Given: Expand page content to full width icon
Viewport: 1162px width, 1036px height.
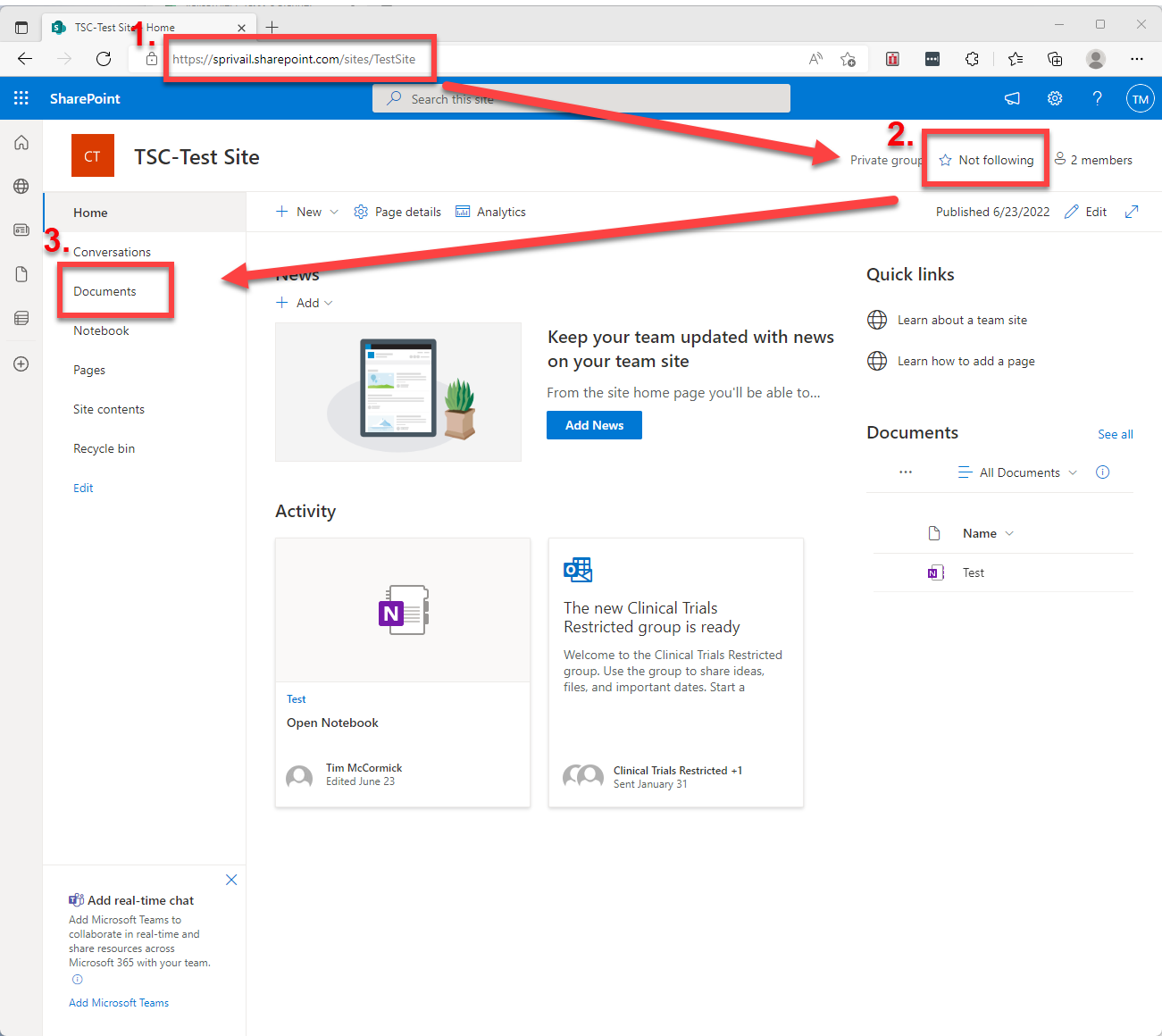Looking at the screenshot, I should click(x=1132, y=212).
